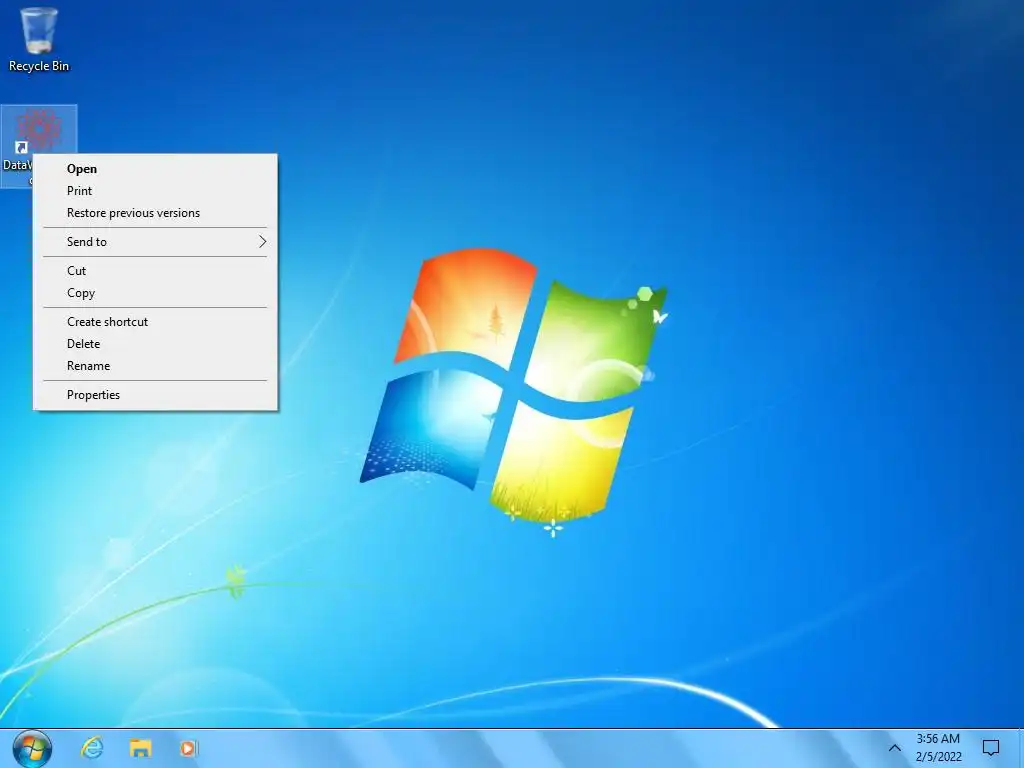
Task: Click the Recycle Bin label text
Action: tap(39, 66)
